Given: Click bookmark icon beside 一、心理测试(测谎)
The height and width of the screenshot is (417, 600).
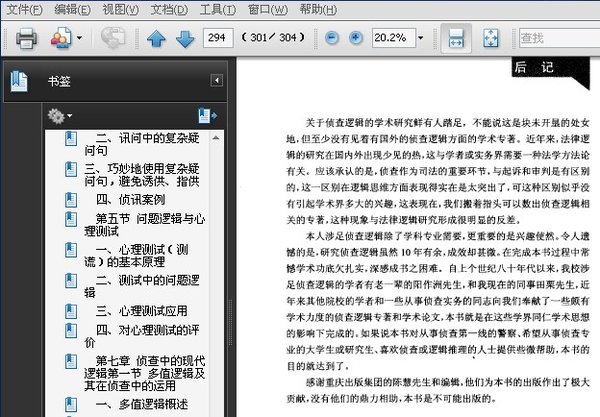Looking at the screenshot, I should (71, 250).
